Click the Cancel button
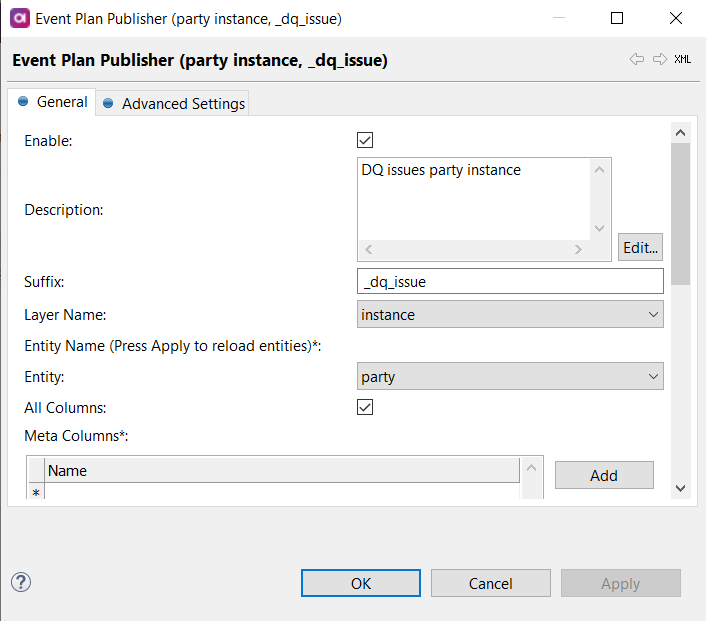The width and height of the screenshot is (706, 621). (x=490, y=584)
